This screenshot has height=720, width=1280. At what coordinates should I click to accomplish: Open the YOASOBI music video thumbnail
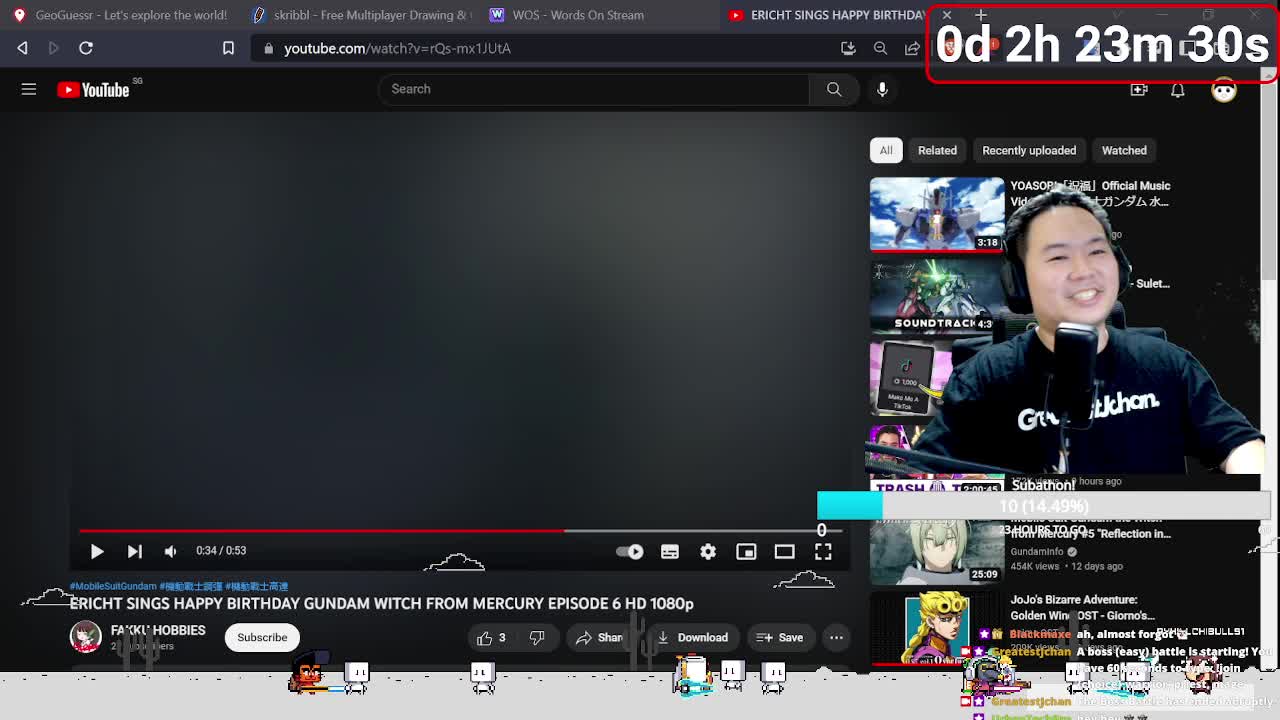click(937, 214)
